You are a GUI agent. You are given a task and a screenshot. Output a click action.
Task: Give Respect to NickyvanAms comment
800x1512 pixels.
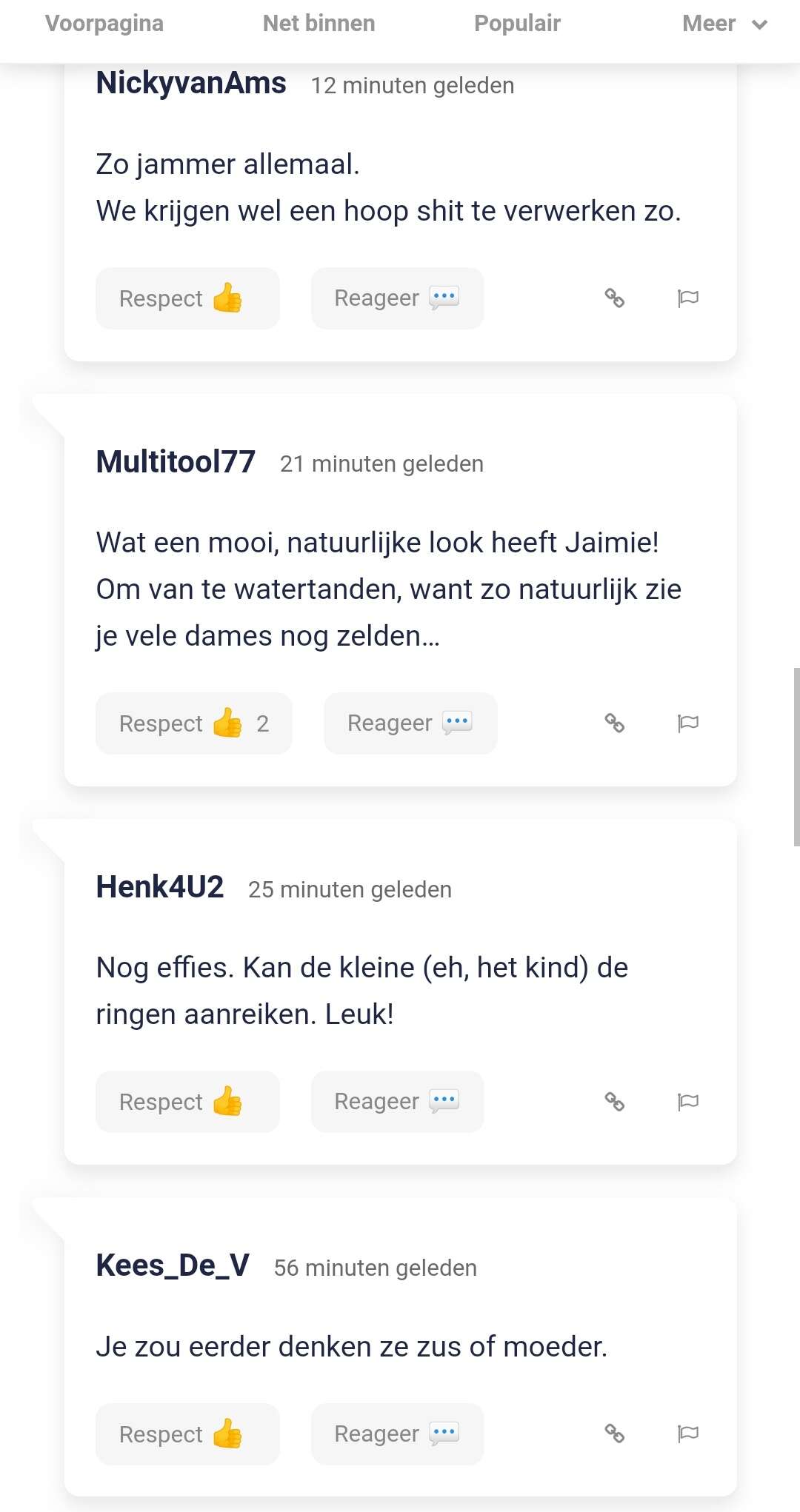tap(187, 298)
